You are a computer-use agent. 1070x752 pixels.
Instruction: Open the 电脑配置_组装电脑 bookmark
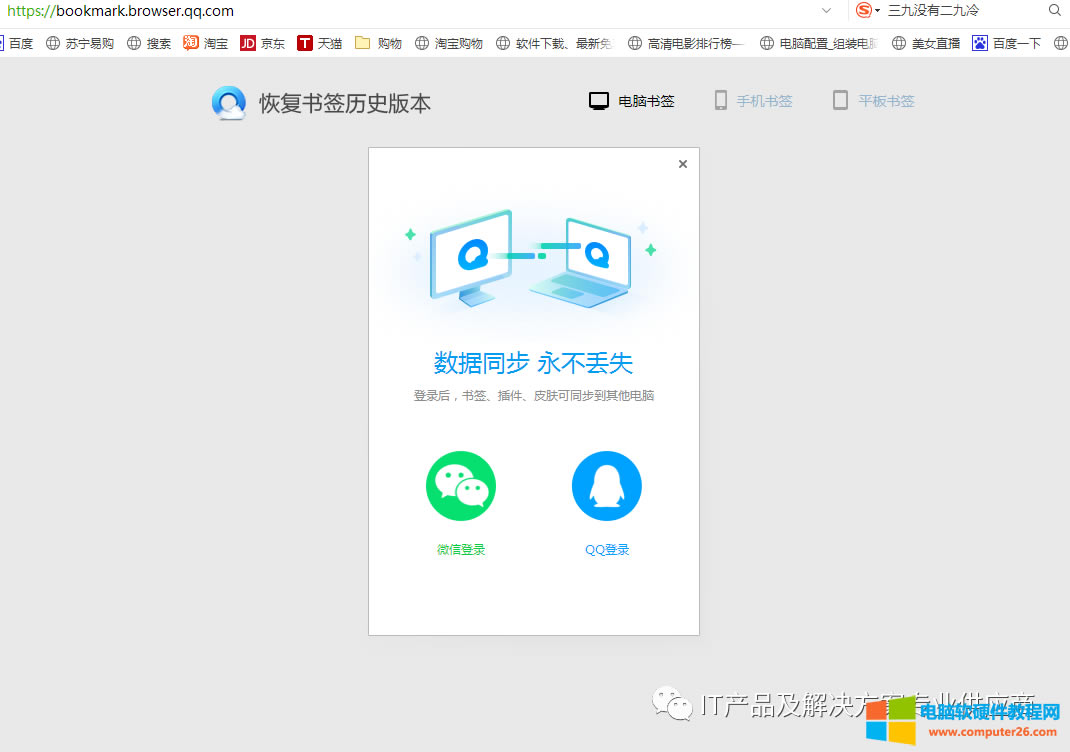(x=818, y=44)
